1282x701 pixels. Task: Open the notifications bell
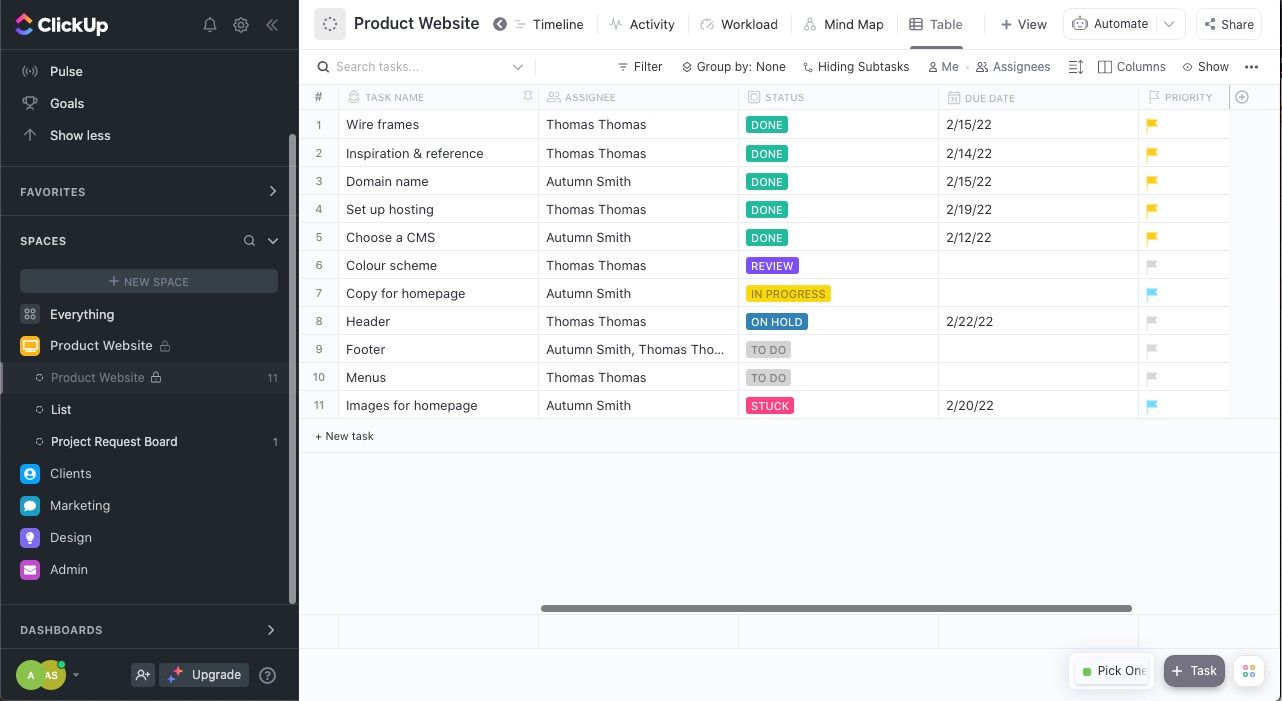pos(210,25)
